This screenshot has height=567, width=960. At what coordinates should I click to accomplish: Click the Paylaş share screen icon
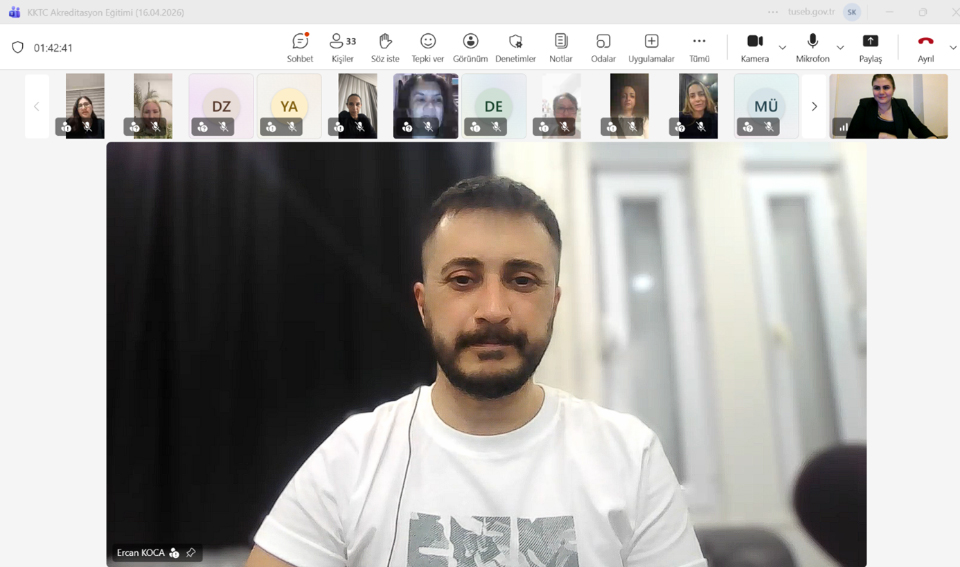tap(870, 46)
